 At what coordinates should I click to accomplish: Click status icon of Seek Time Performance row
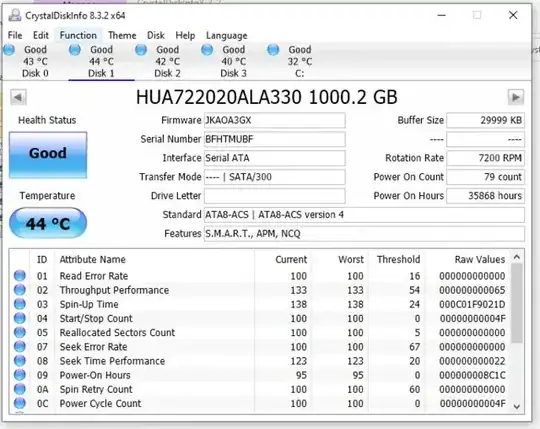tap(20, 360)
